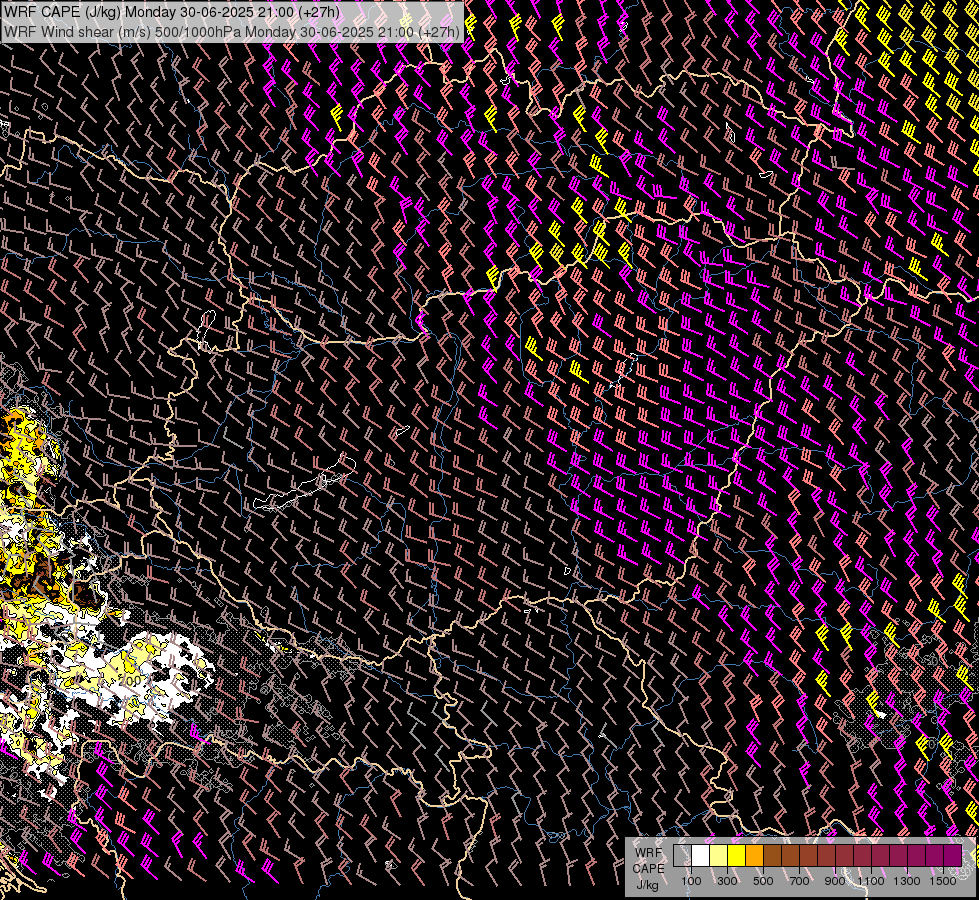Click the 1100 legend value
The height and width of the screenshot is (900, 979).
(871, 881)
